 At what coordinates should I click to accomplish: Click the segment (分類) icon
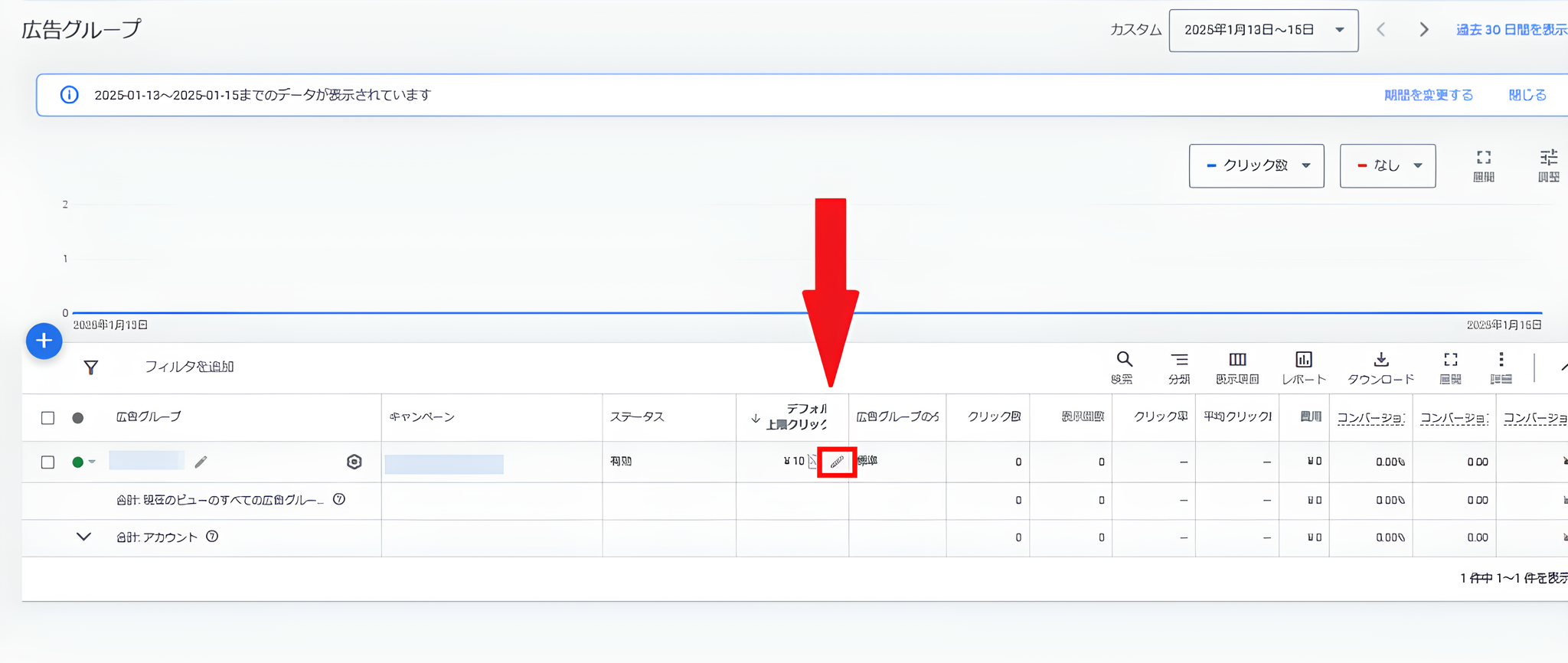[x=1179, y=360]
